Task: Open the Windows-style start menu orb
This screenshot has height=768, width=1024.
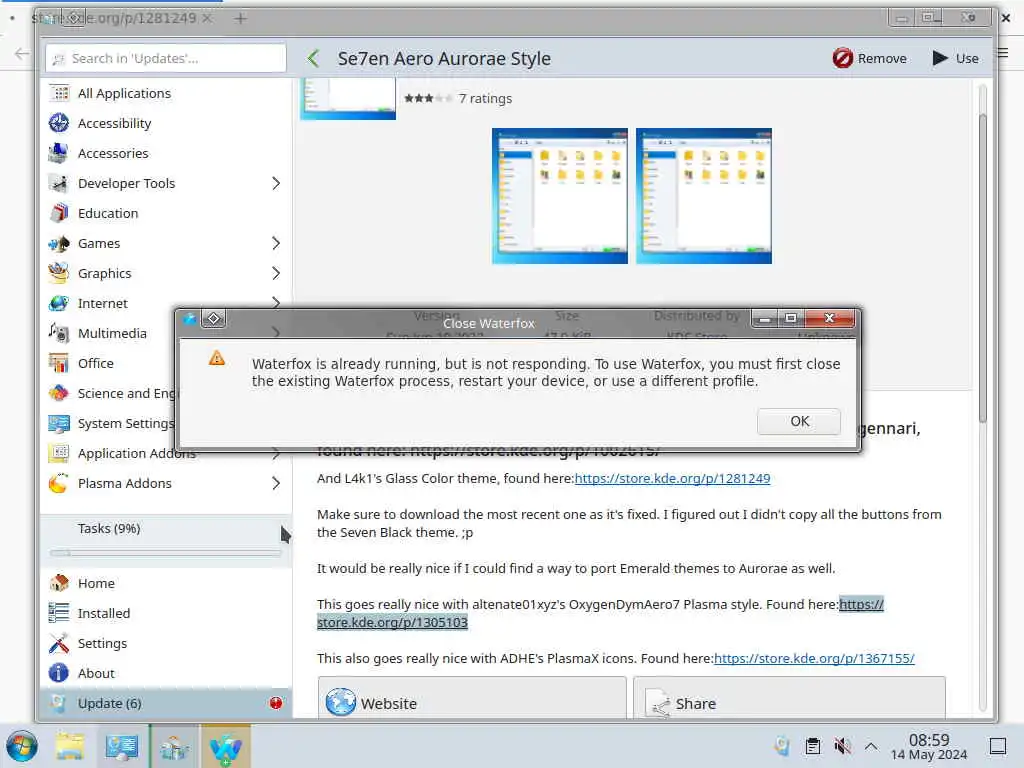Action: click(x=22, y=746)
